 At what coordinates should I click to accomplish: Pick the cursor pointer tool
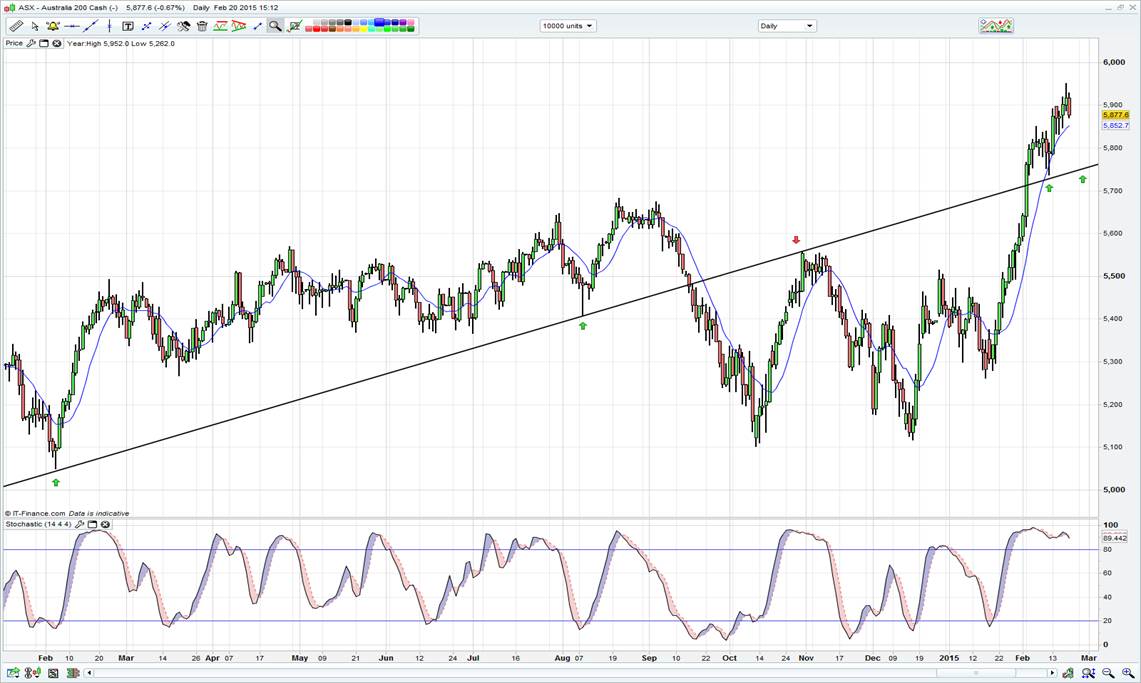[35, 26]
